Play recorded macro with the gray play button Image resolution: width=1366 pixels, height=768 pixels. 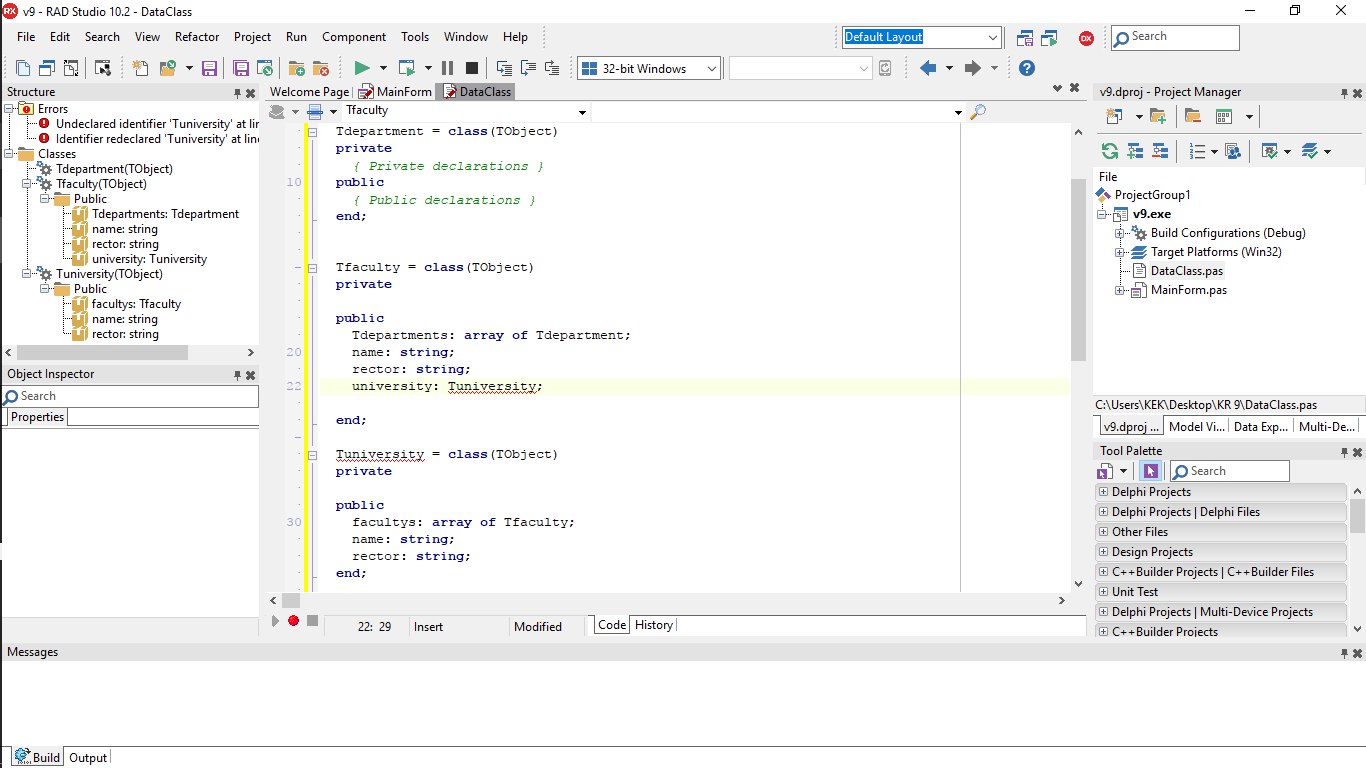[275, 621]
